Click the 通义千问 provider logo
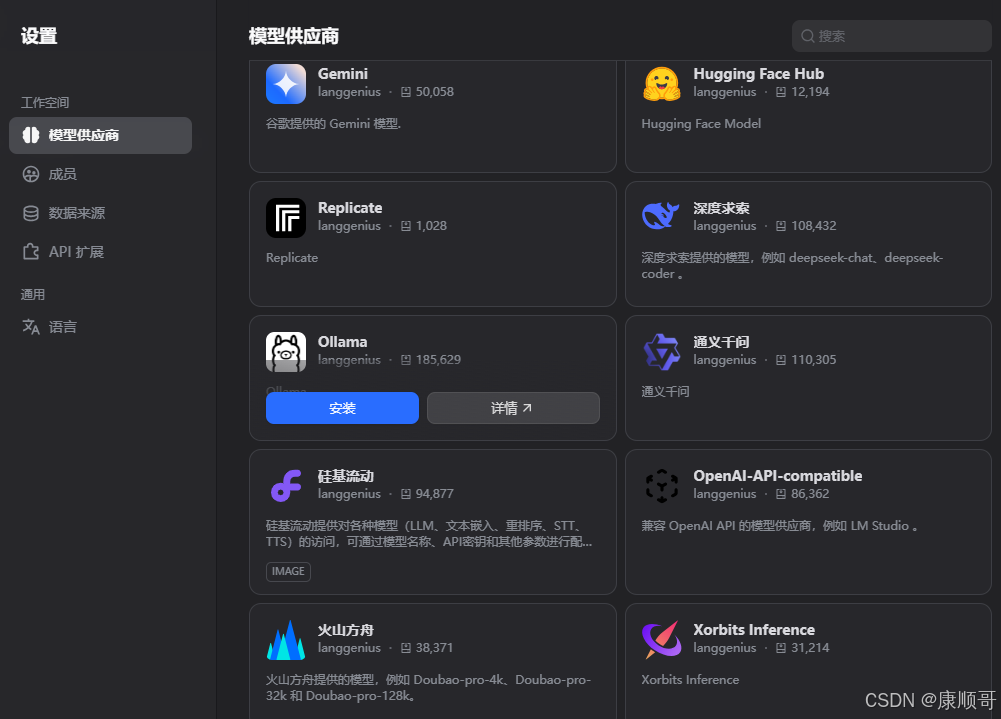This screenshot has width=1001, height=719. tap(661, 352)
